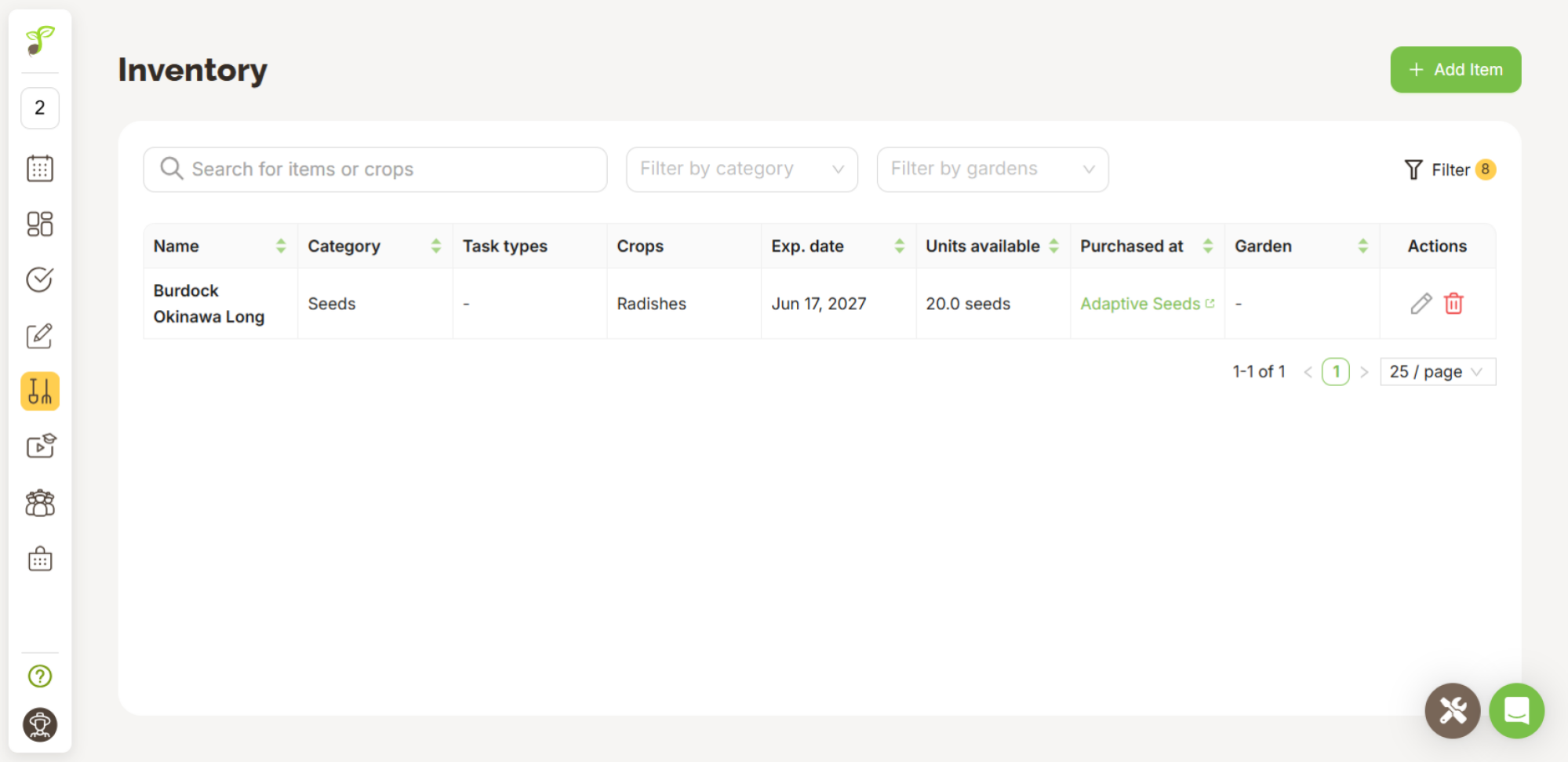Open the Filter by gardens dropdown

point(991,169)
